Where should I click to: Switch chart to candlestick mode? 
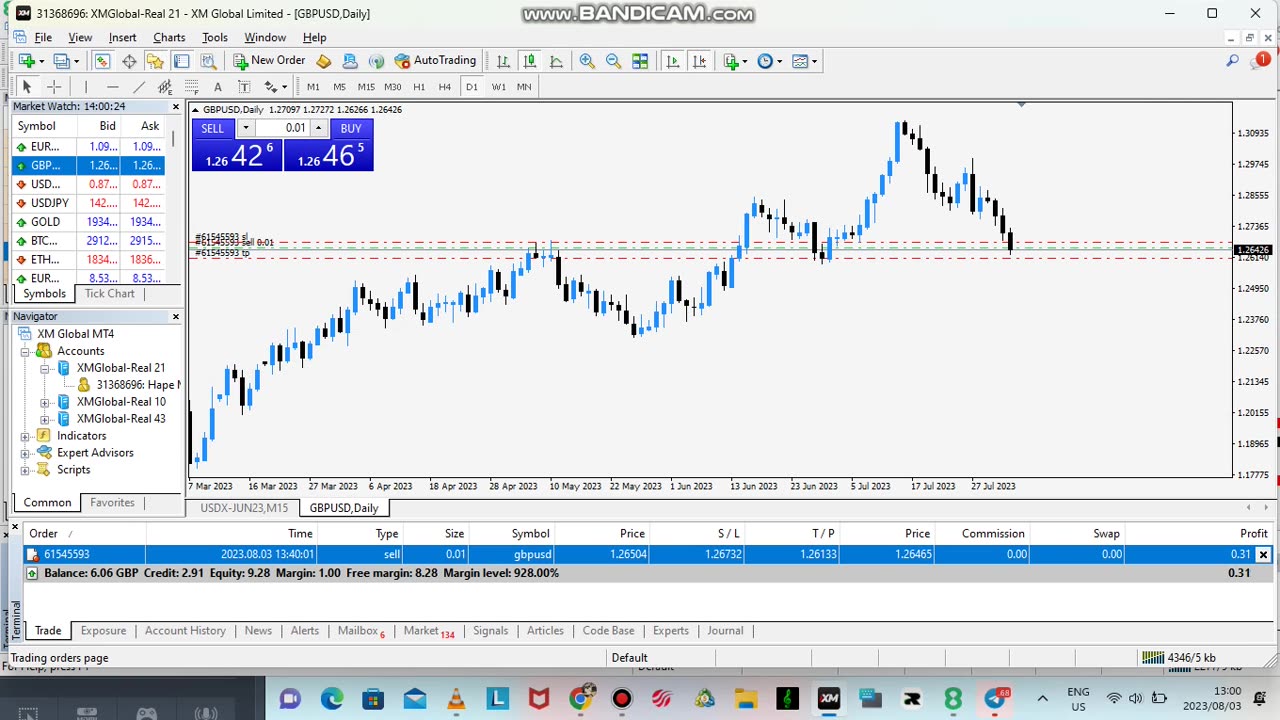coord(529,61)
